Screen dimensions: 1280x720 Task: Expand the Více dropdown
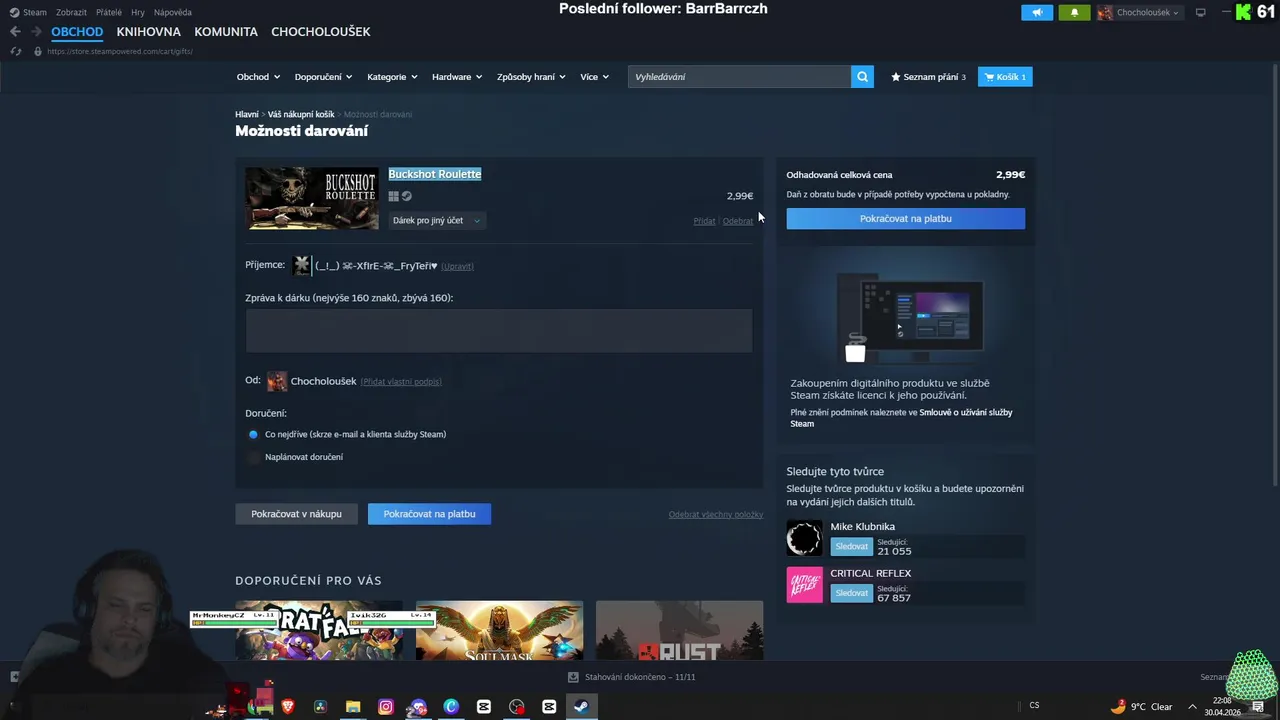pyautogui.click(x=594, y=77)
